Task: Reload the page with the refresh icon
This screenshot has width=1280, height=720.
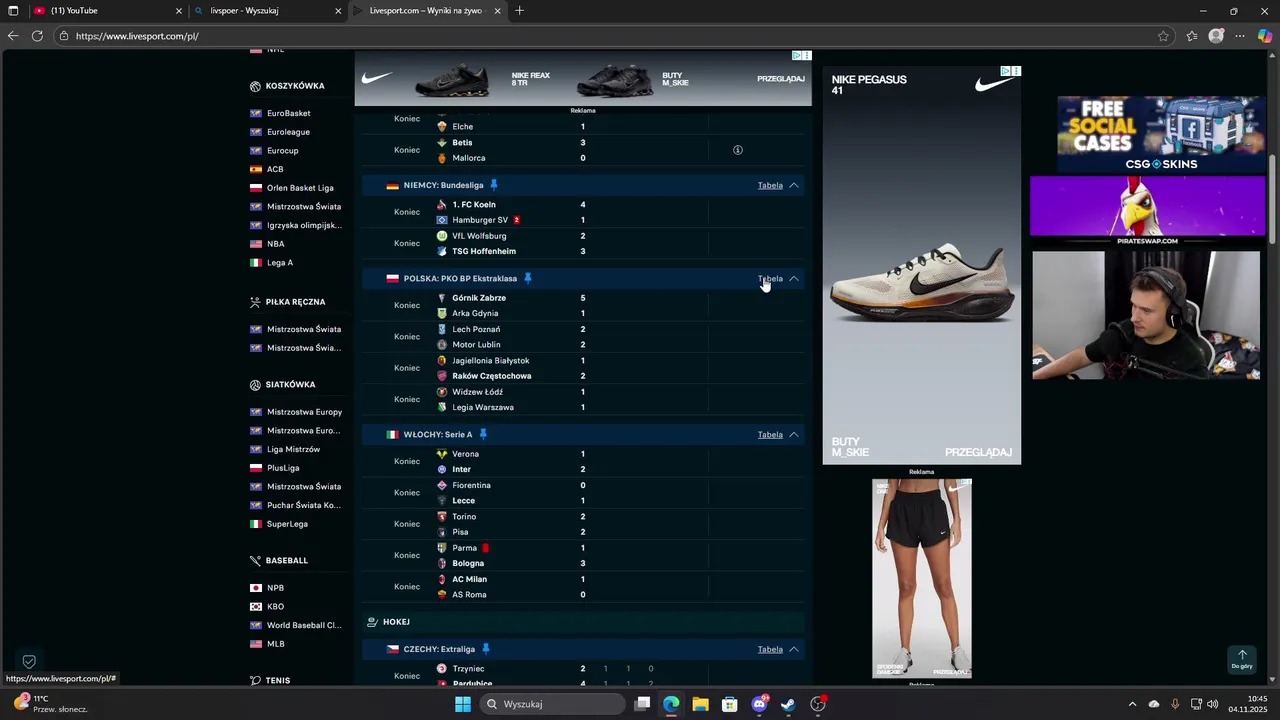Action: 37,35
